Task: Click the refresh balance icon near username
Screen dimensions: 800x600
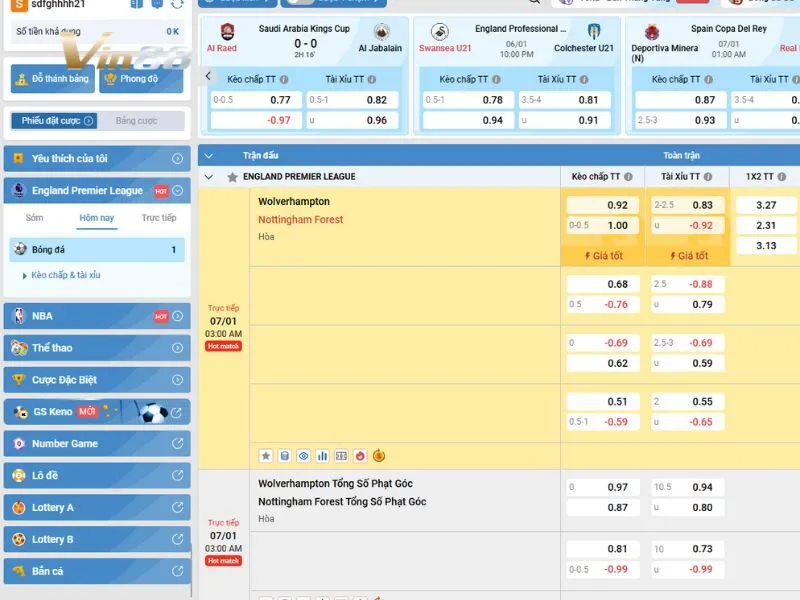Action: pos(177,4)
